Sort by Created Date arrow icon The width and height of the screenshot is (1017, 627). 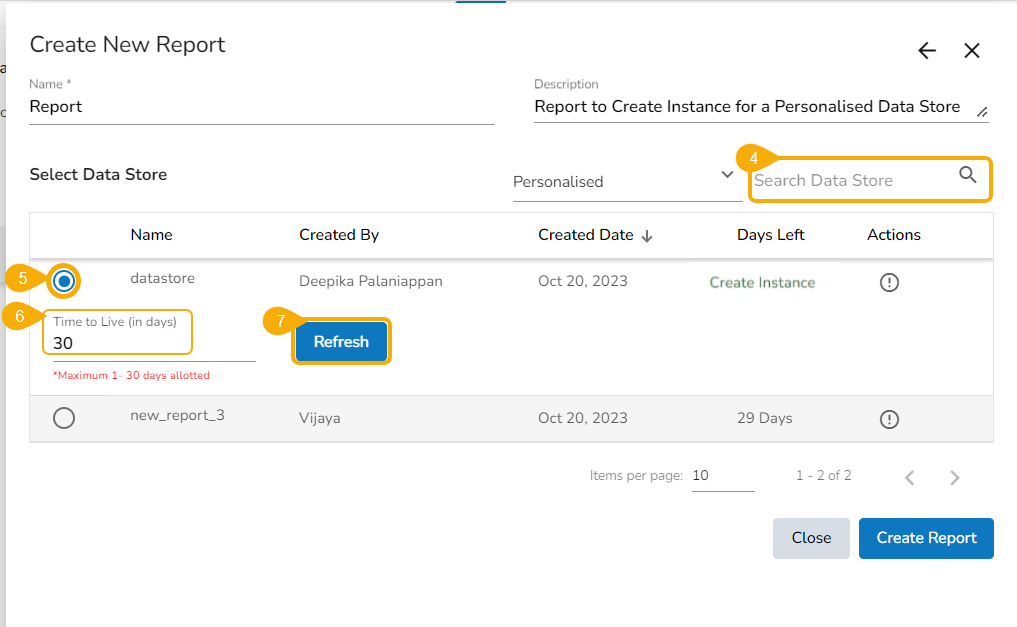point(647,236)
